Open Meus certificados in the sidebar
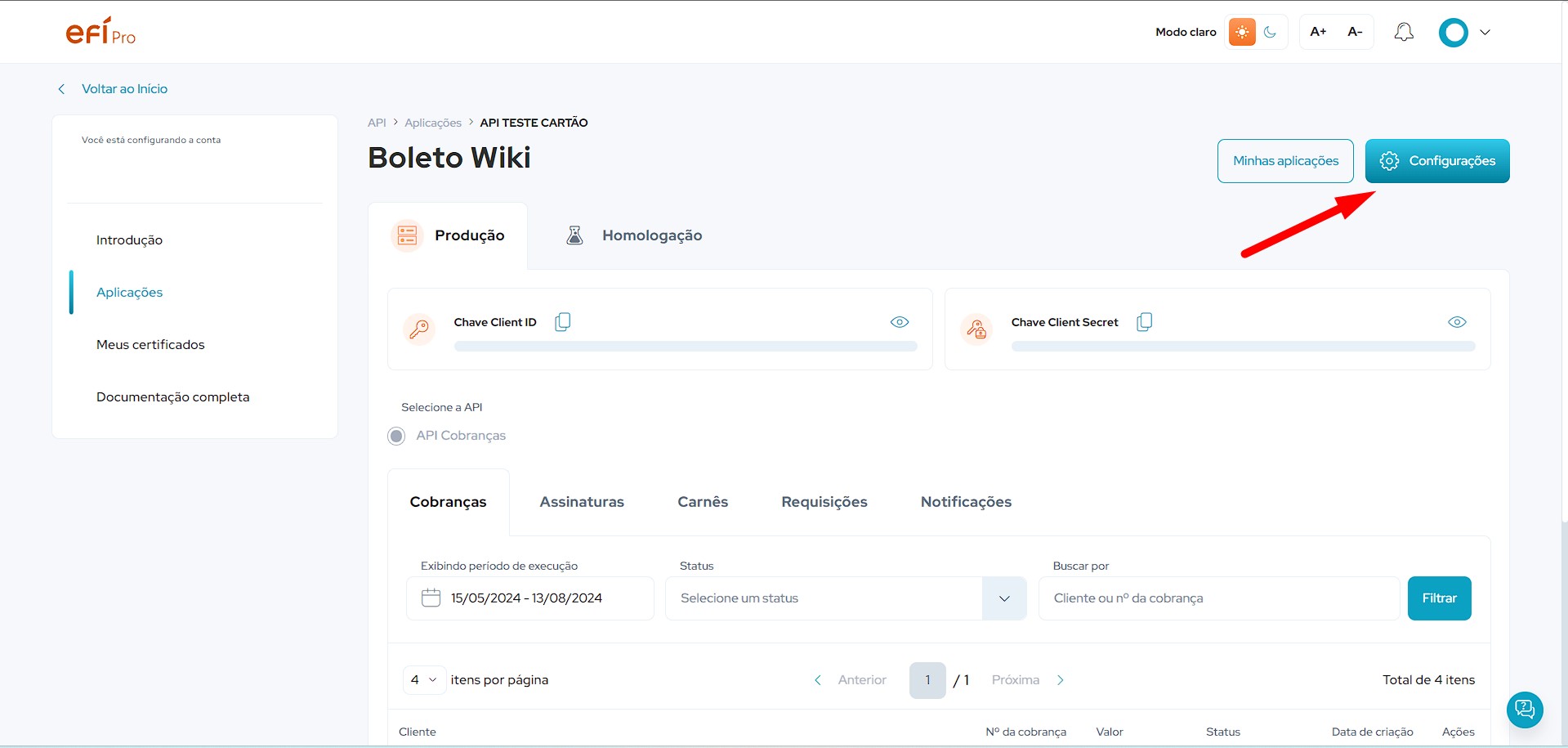 (150, 345)
